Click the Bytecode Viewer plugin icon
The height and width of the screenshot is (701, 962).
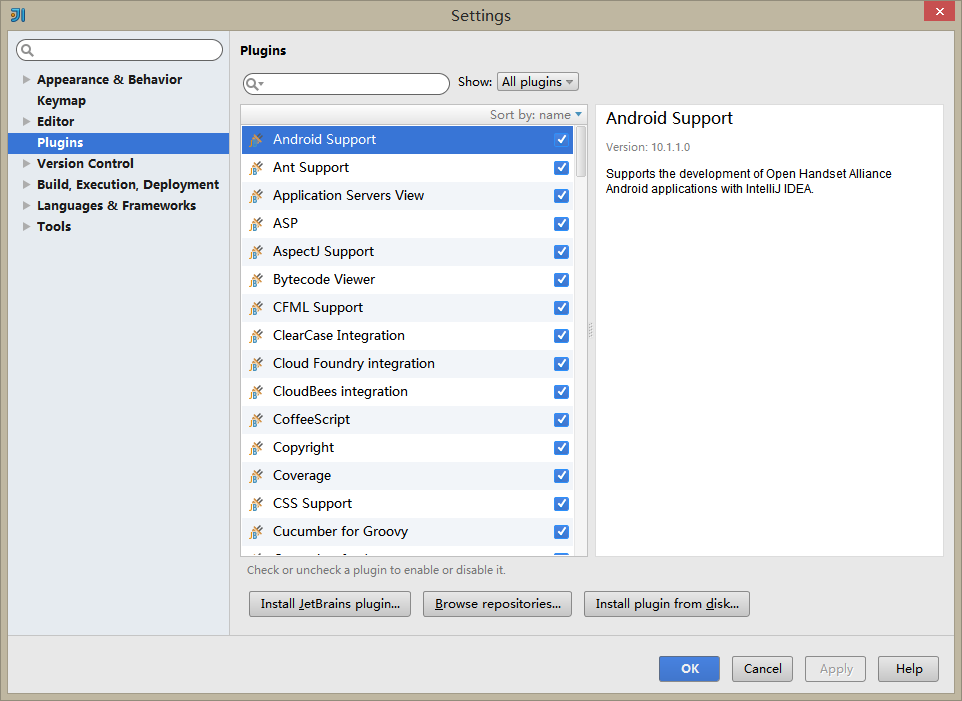[256, 280]
